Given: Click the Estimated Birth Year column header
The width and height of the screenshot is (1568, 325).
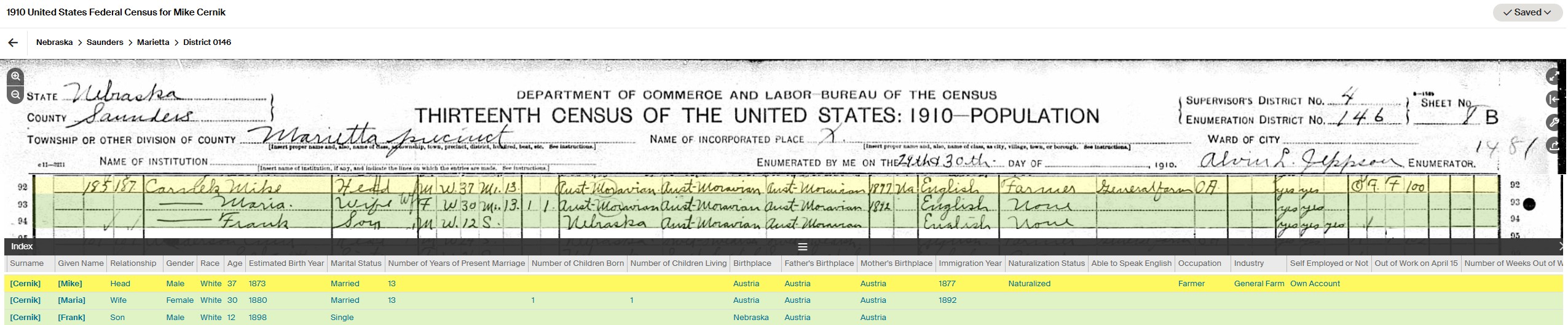Looking at the screenshot, I should (286, 263).
